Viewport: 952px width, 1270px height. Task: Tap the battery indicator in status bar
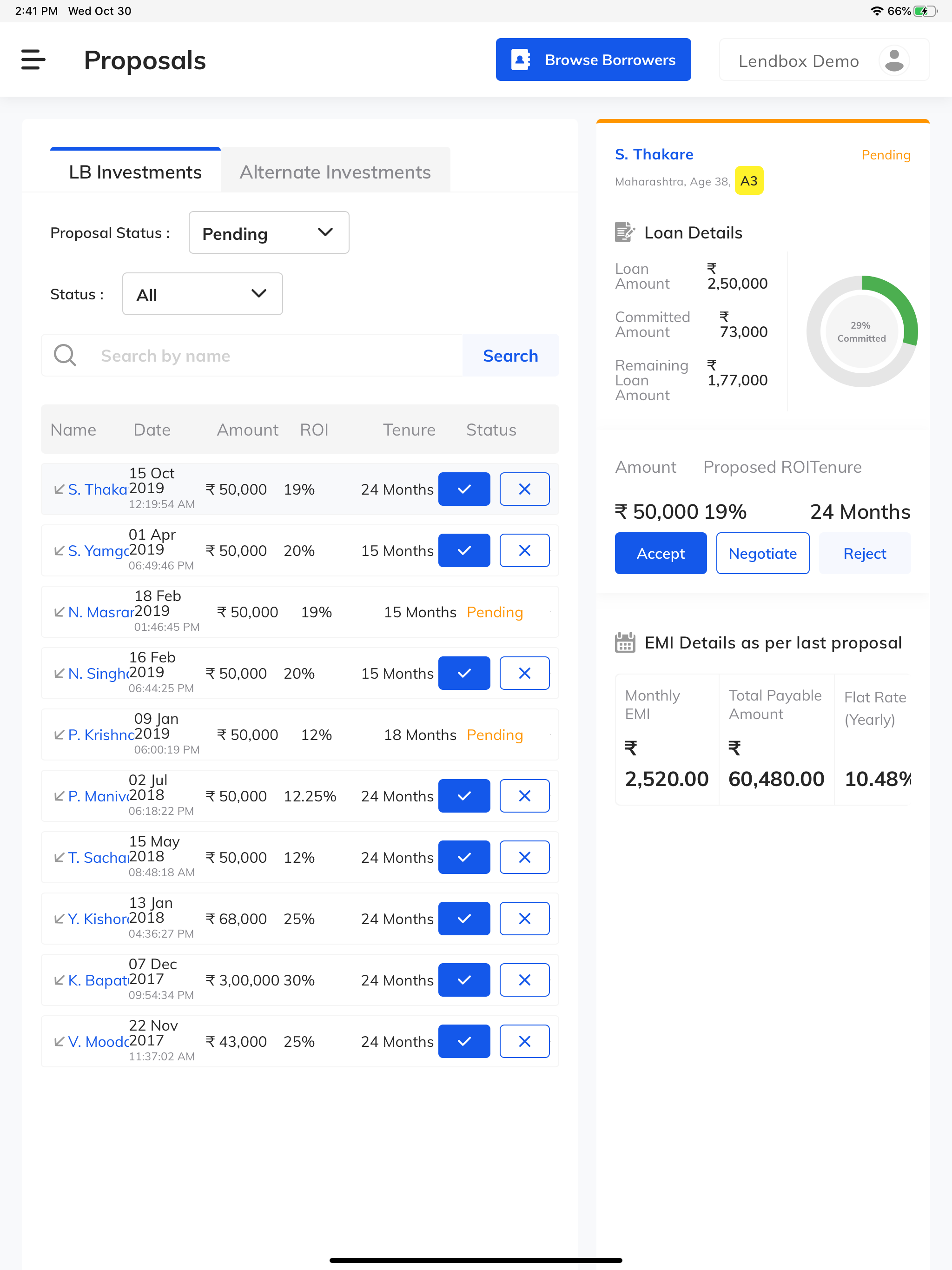tap(925, 11)
